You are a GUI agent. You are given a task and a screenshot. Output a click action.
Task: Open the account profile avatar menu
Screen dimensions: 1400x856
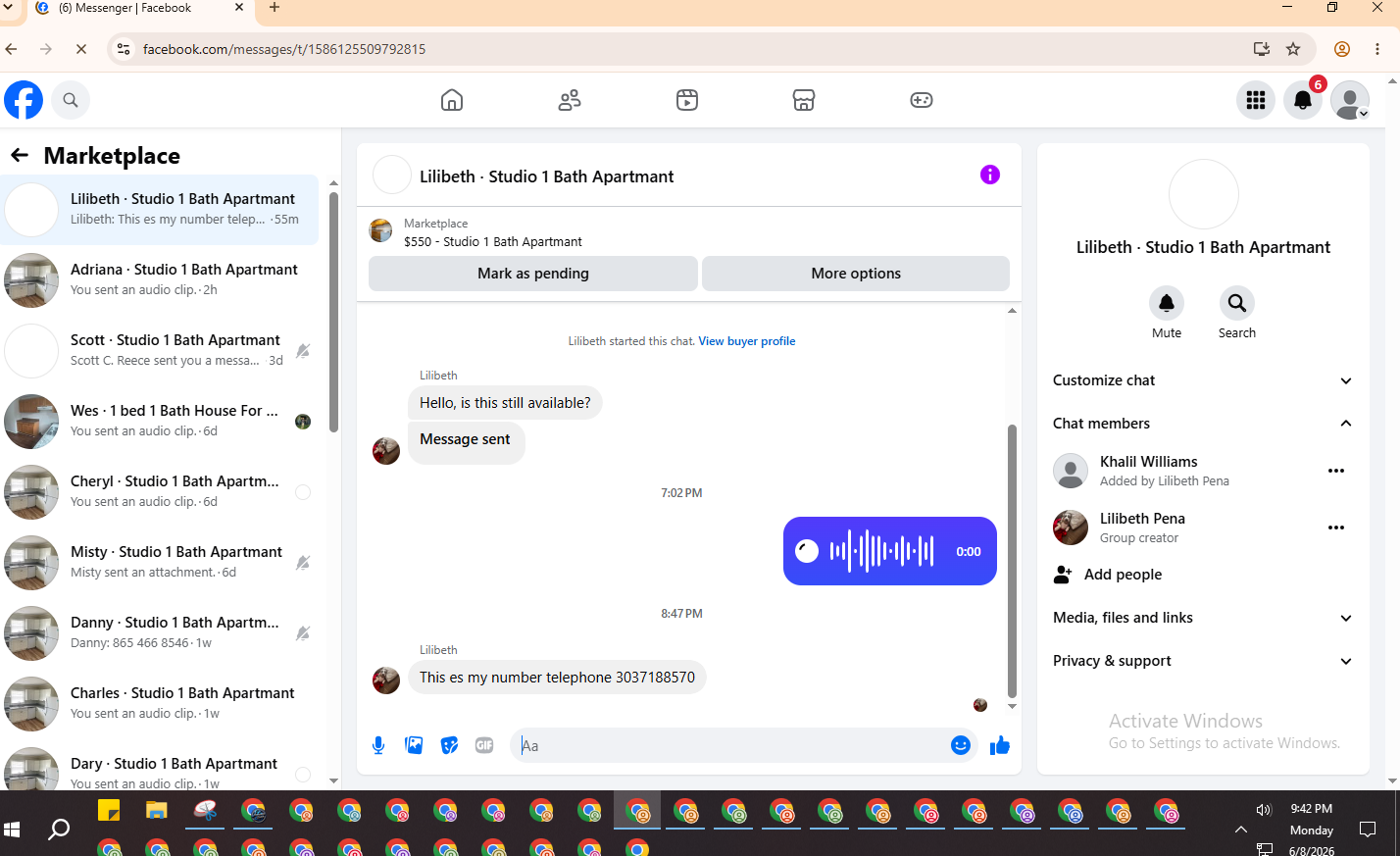tap(1350, 100)
